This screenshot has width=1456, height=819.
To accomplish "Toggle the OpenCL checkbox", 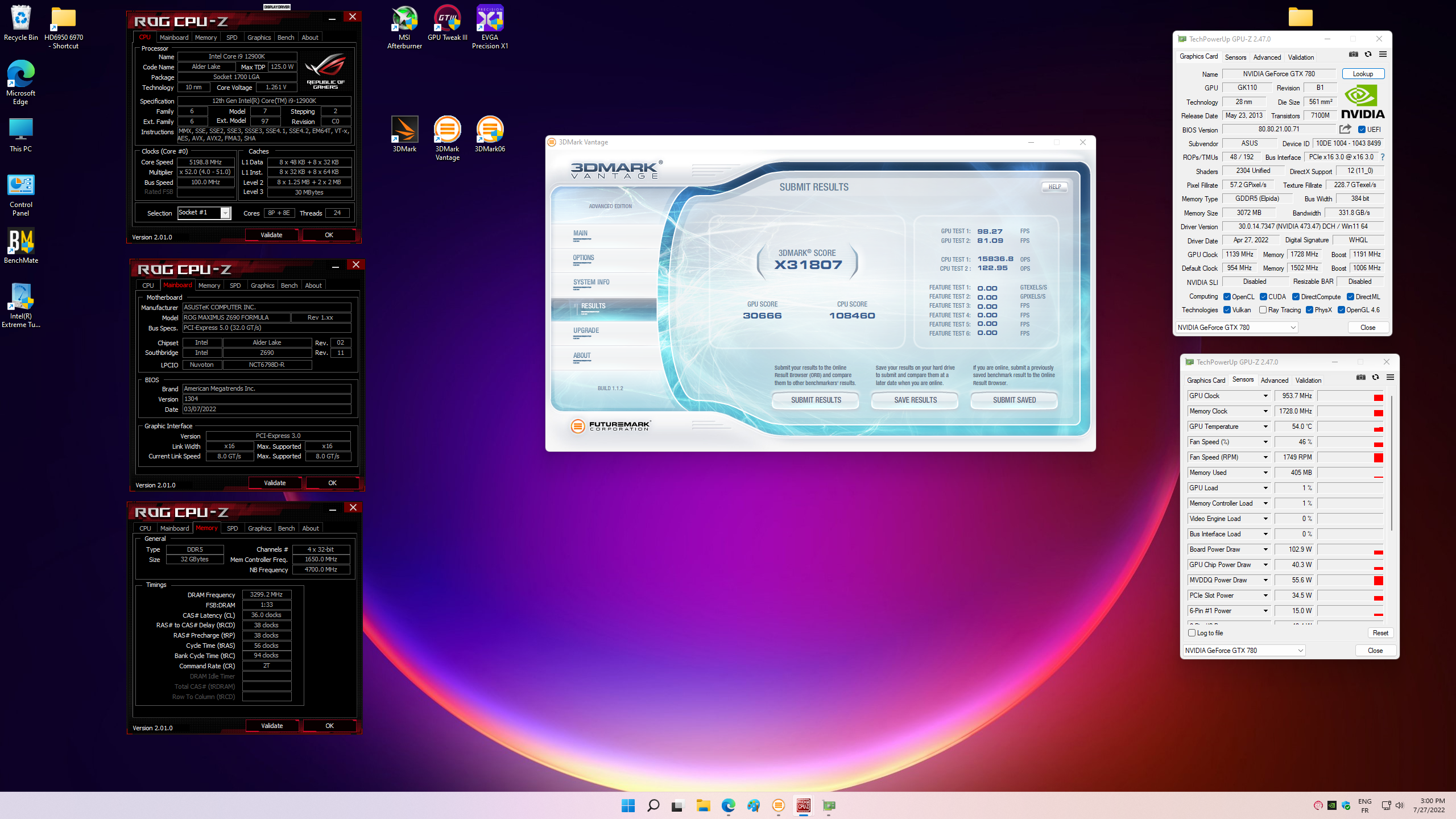I will [x=1227, y=297].
